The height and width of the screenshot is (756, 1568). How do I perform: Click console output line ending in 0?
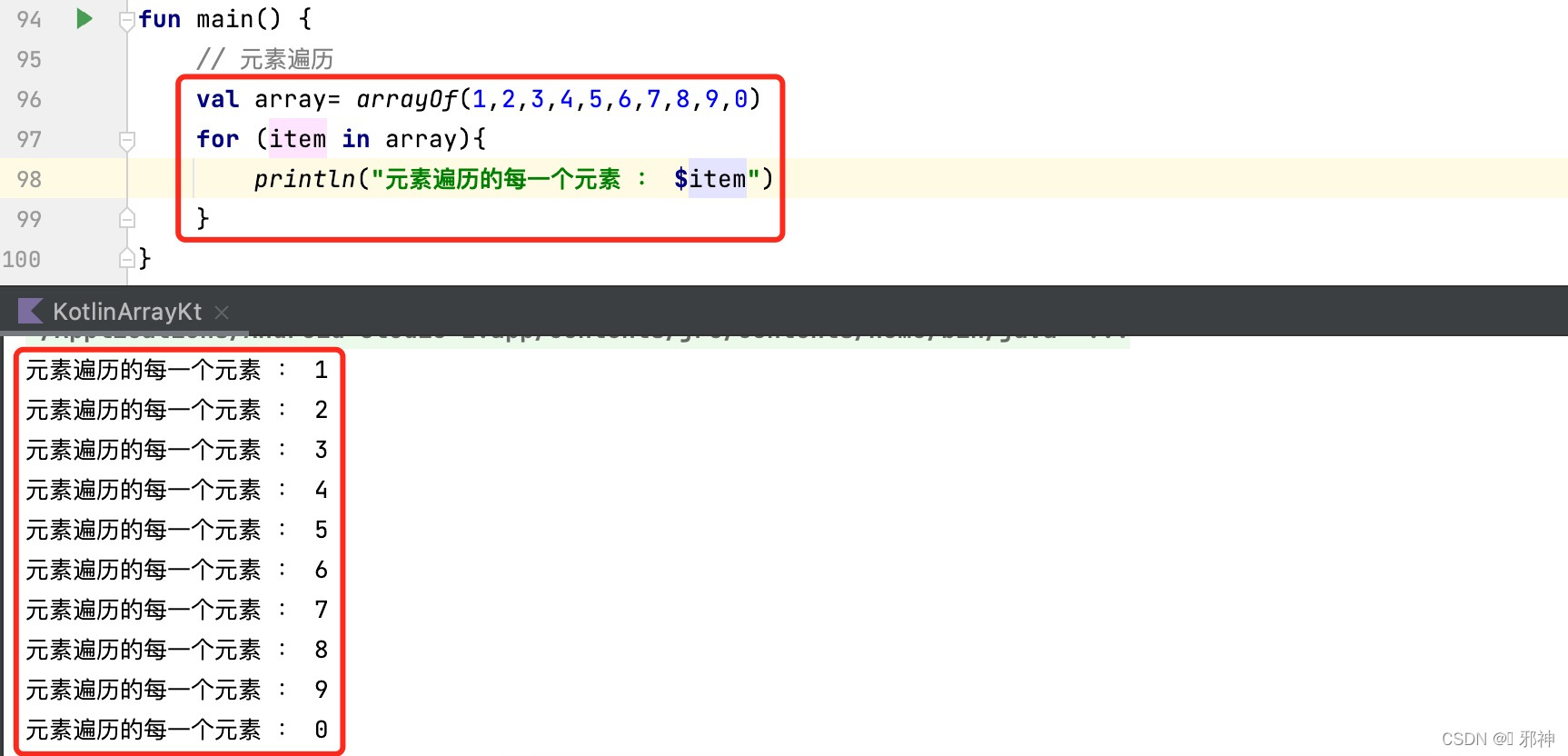coord(177,730)
